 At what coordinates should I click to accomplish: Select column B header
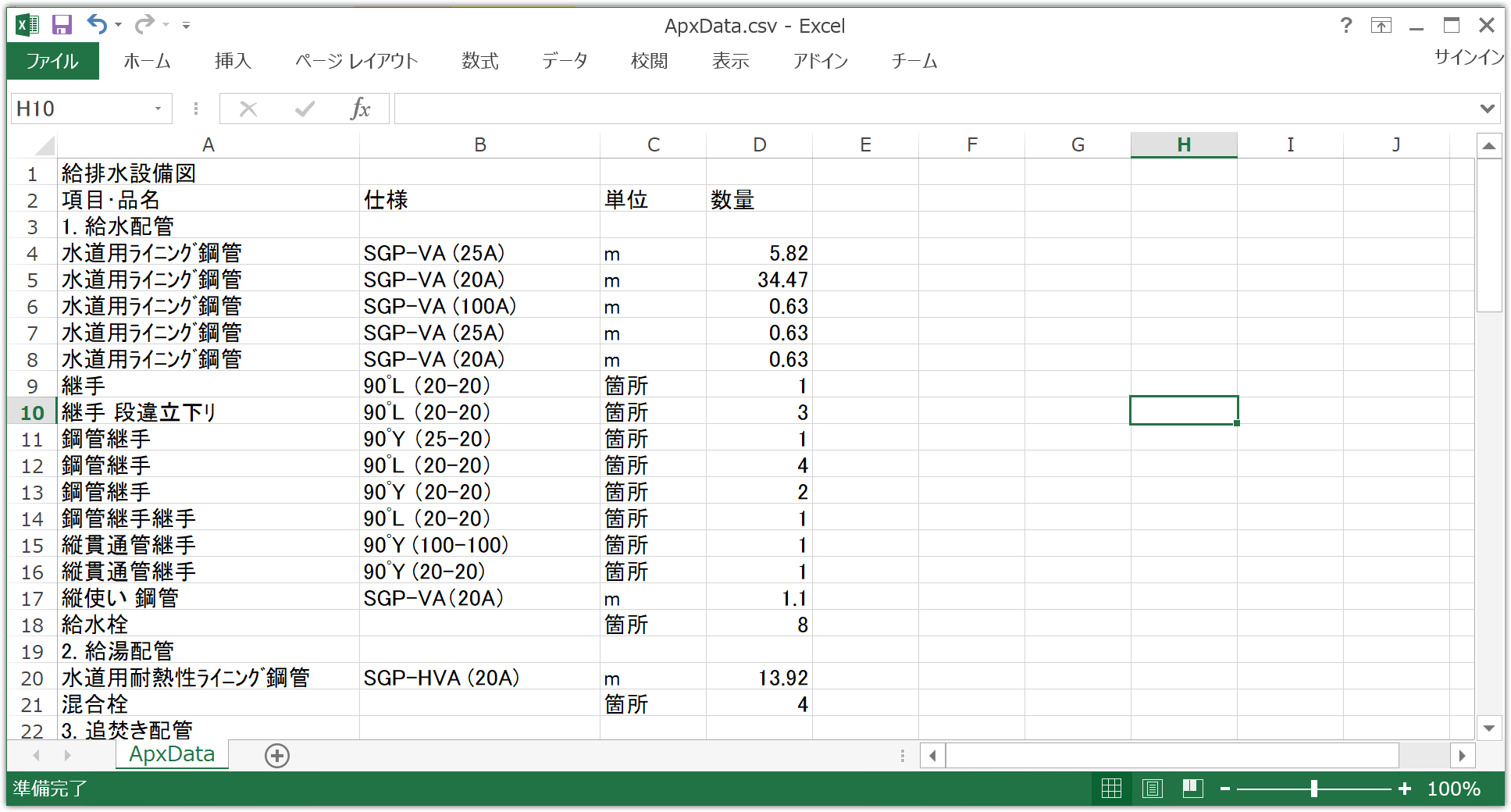click(x=480, y=144)
